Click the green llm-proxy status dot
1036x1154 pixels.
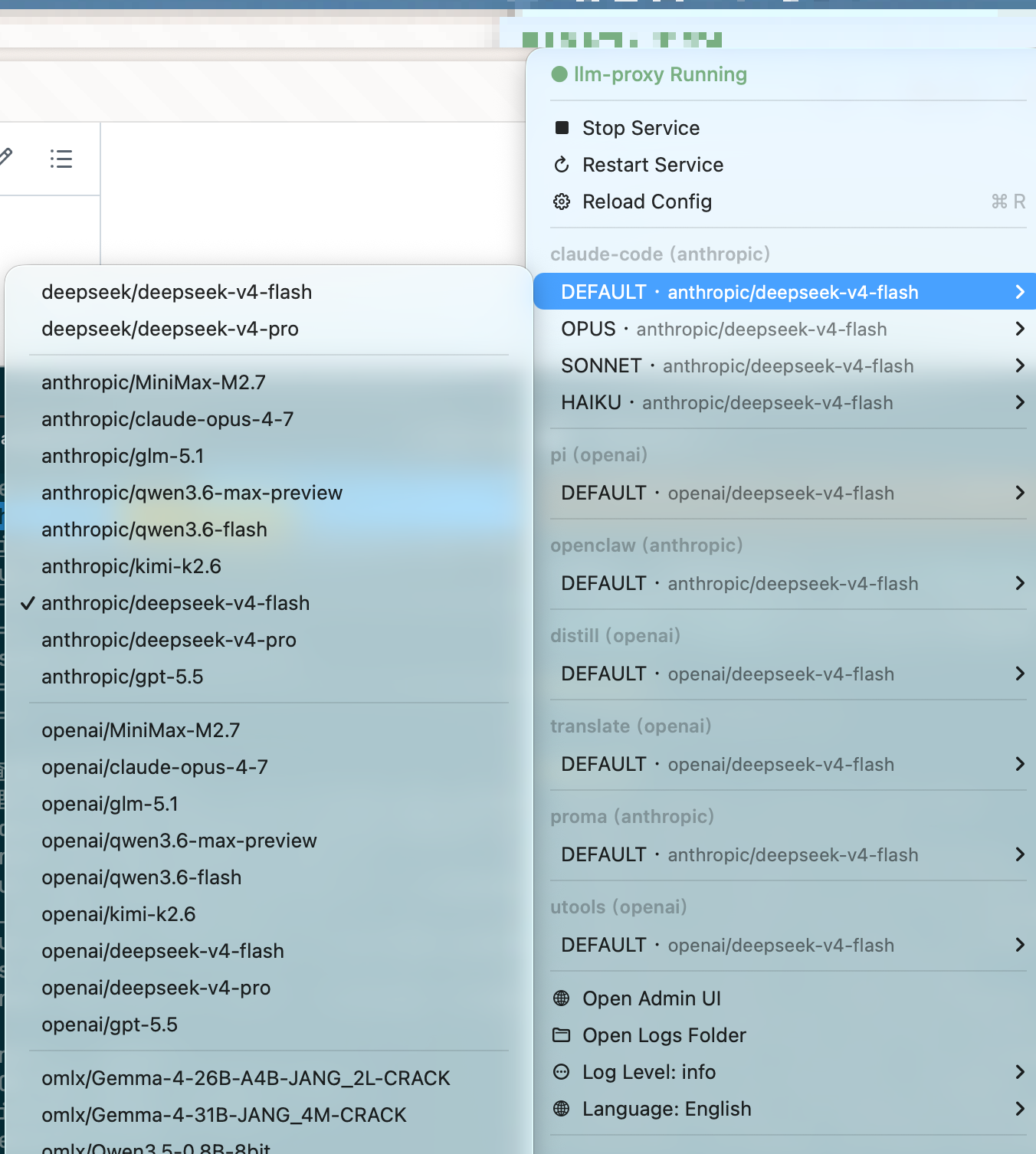click(x=559, y=74)
